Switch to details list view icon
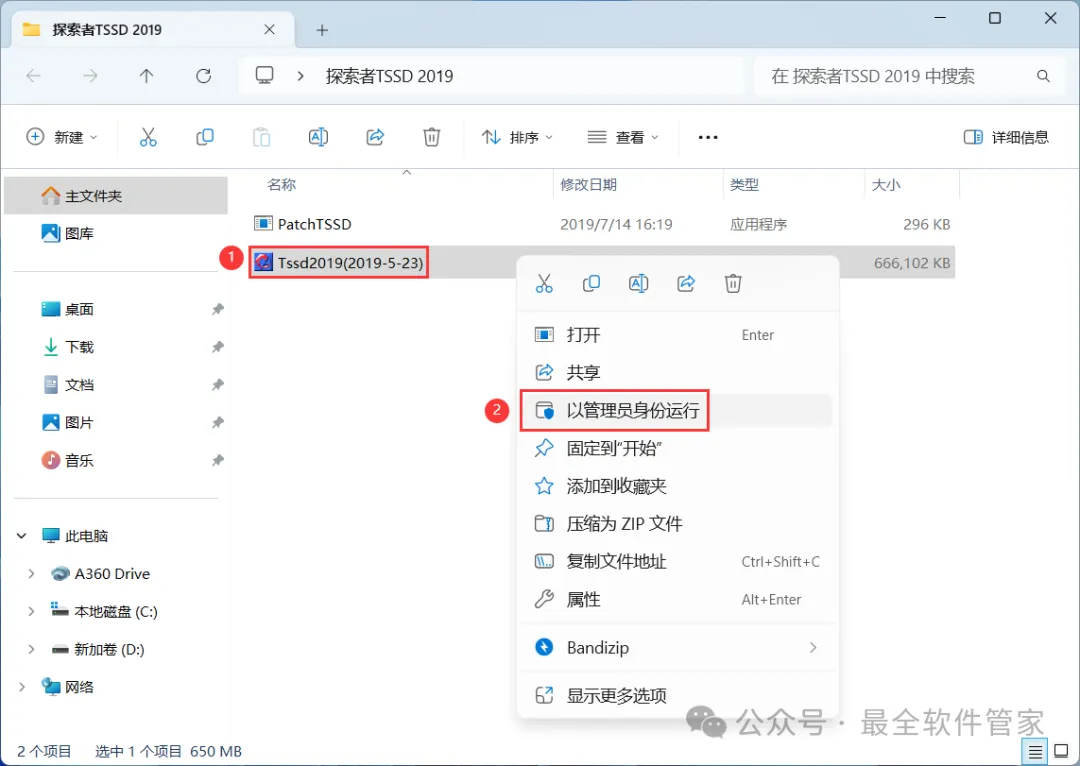The image size is (1080, 766). [x=1035, y=752]
